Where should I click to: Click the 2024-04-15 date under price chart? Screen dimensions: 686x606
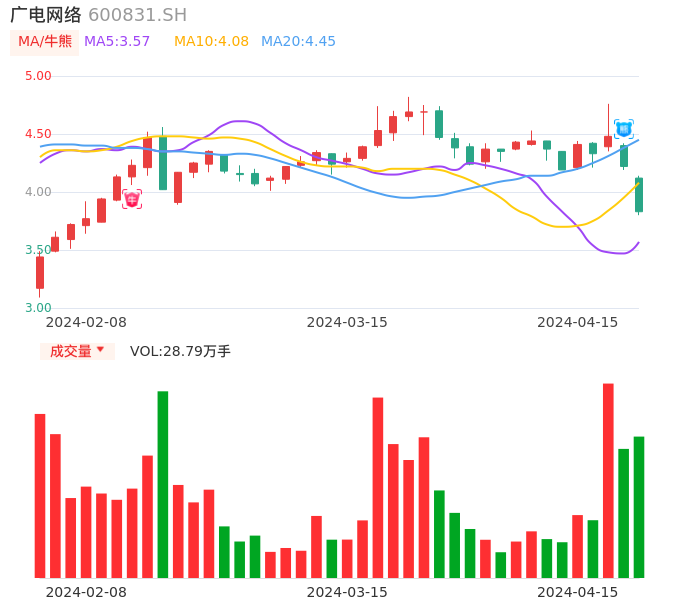(x=578, y=322)
